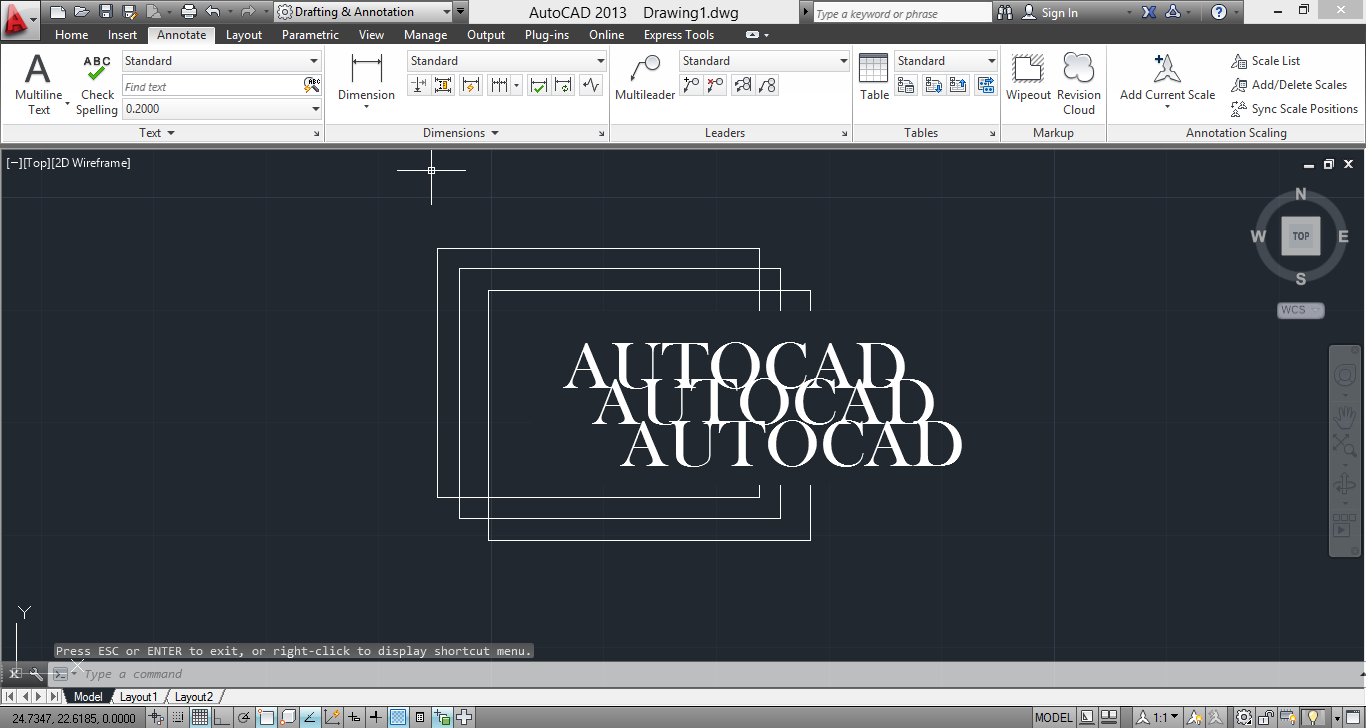This screenshot has height=728, width=1366.
Task: Open the annotation scale 1:1 dropdown
Action: (x=1158, y=717)
